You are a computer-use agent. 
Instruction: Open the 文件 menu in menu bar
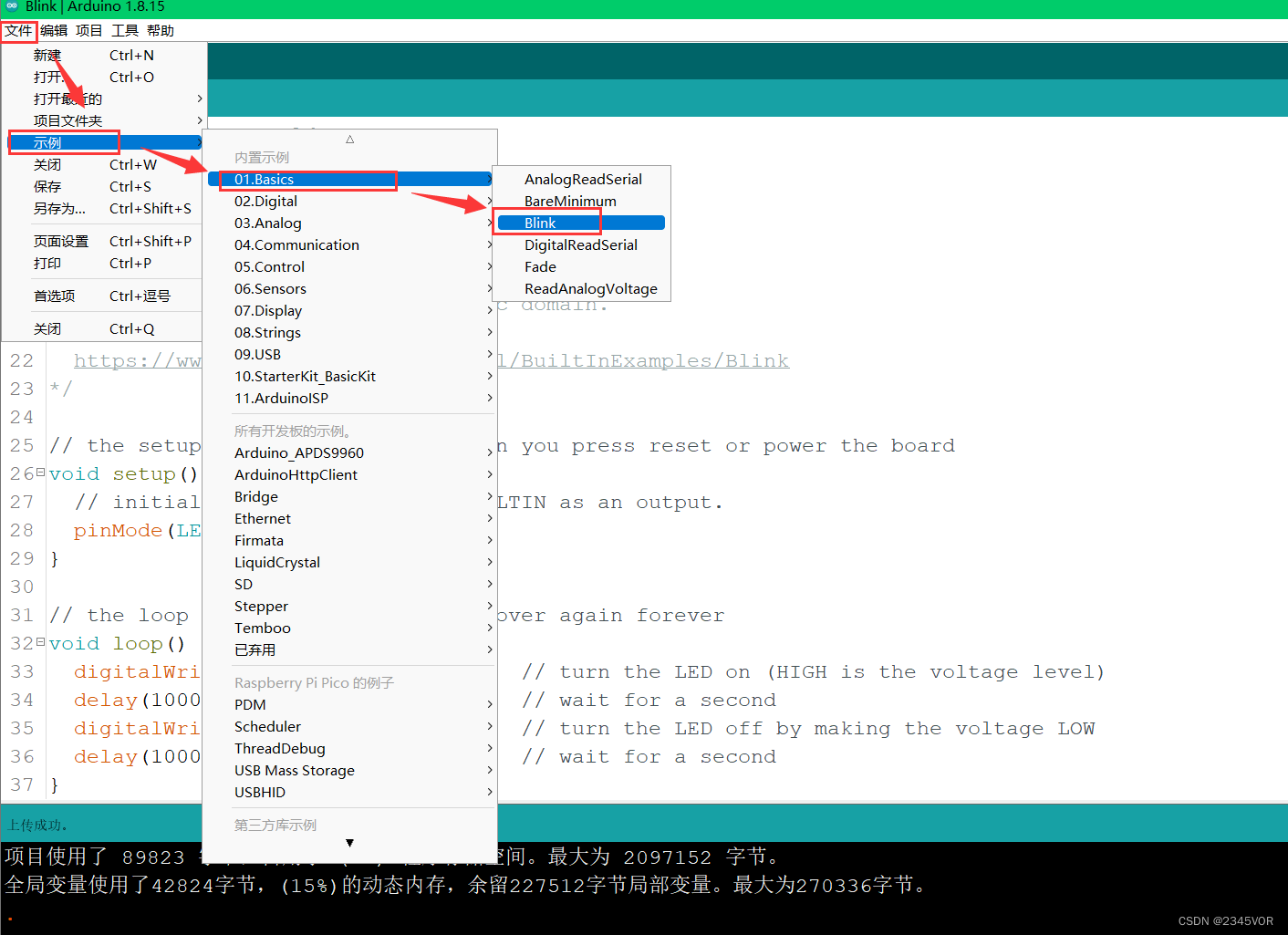click(18, 30)
